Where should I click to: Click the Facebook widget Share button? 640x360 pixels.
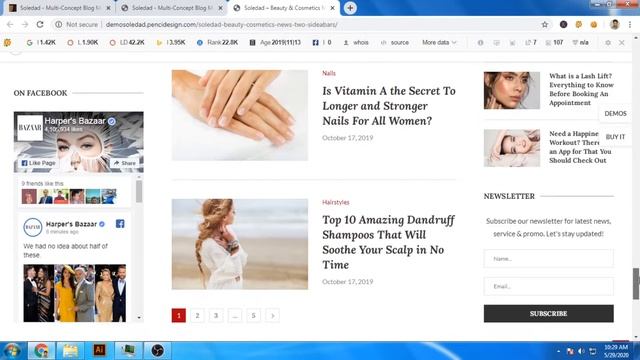coord(124,163)
